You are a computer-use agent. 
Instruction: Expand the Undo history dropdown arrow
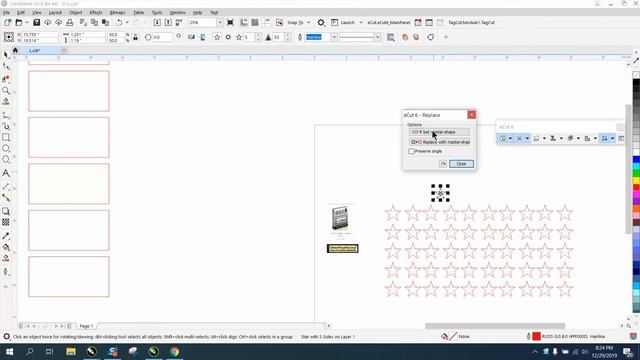(x=127, y=22)
